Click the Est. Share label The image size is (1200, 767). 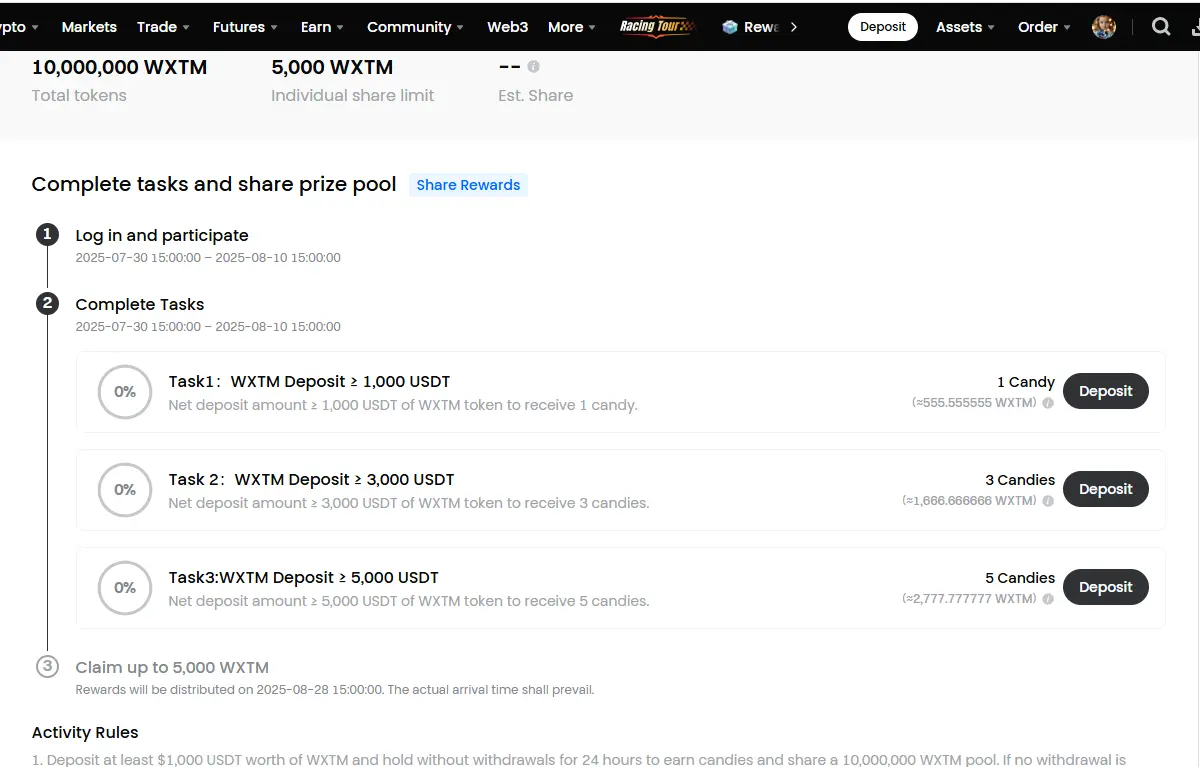click(536, 96)
